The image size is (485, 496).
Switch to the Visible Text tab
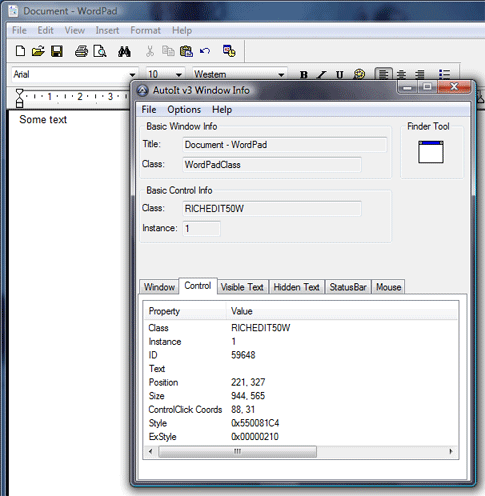point(242,287)
